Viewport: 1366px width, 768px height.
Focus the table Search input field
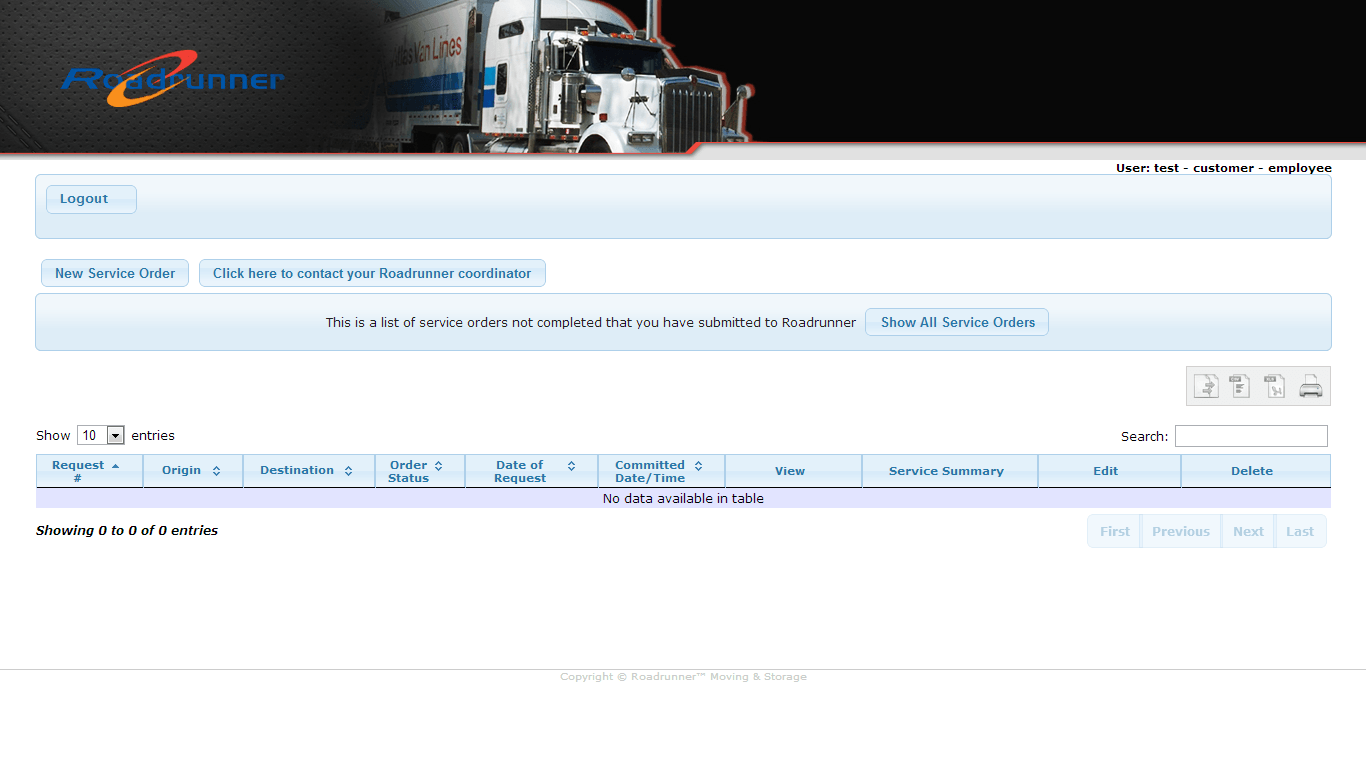coord(1250,436)
